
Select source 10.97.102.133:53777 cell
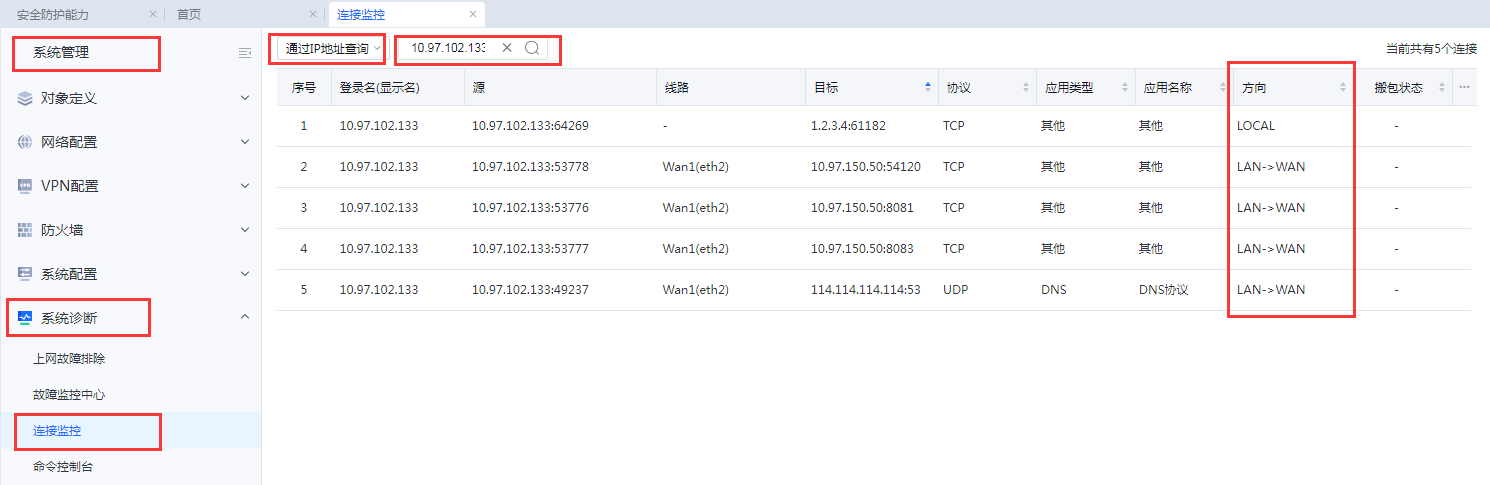click(x=530, y=249)
